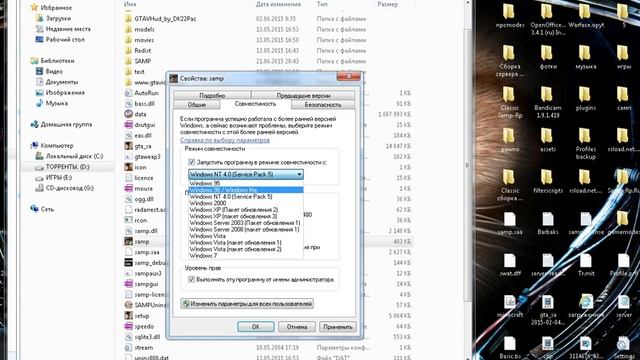Image resolution: width=640 pixels, height=360 pixels.
Task: Open the npcmodes desktop folder
Action: [510, 15]
